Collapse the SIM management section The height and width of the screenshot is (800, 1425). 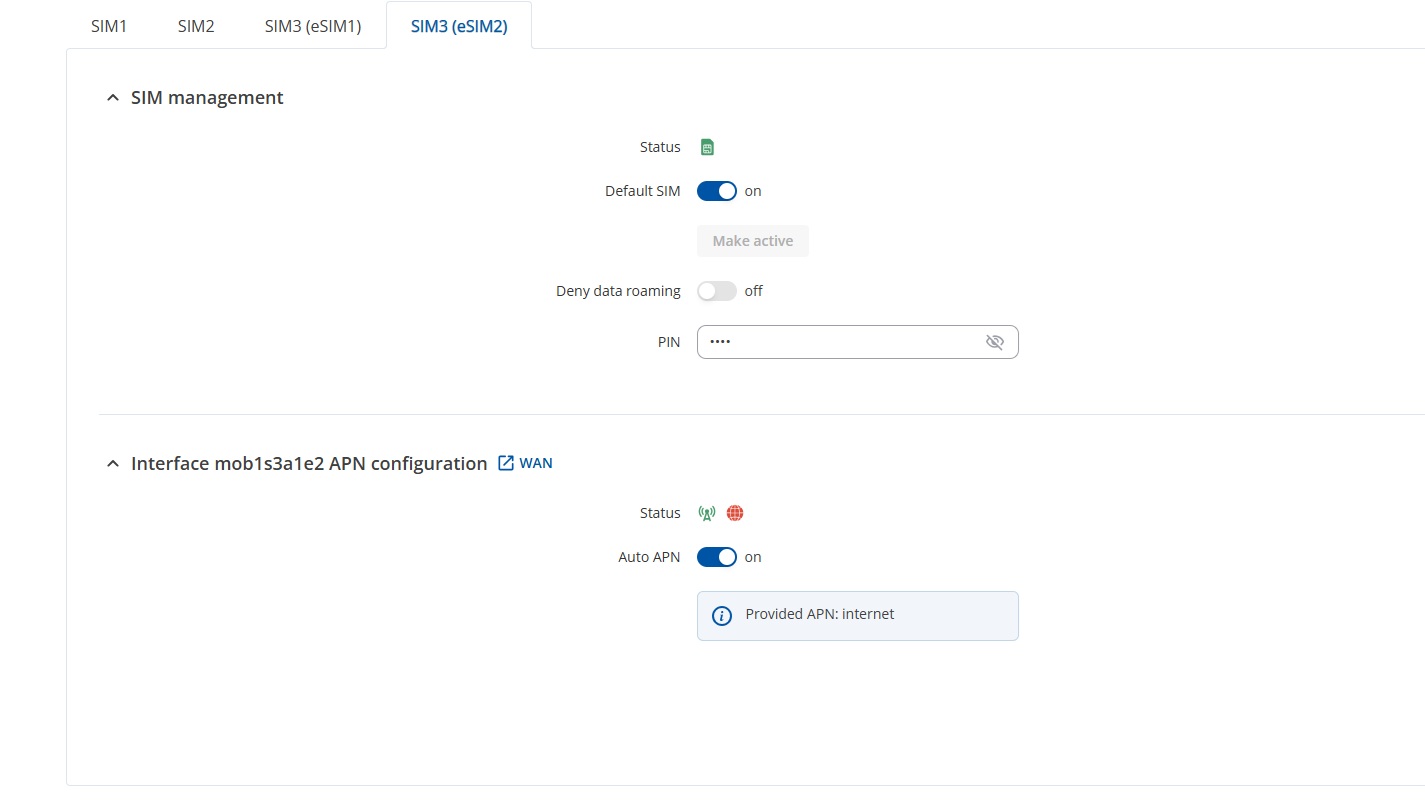click(x=113, y=98)
